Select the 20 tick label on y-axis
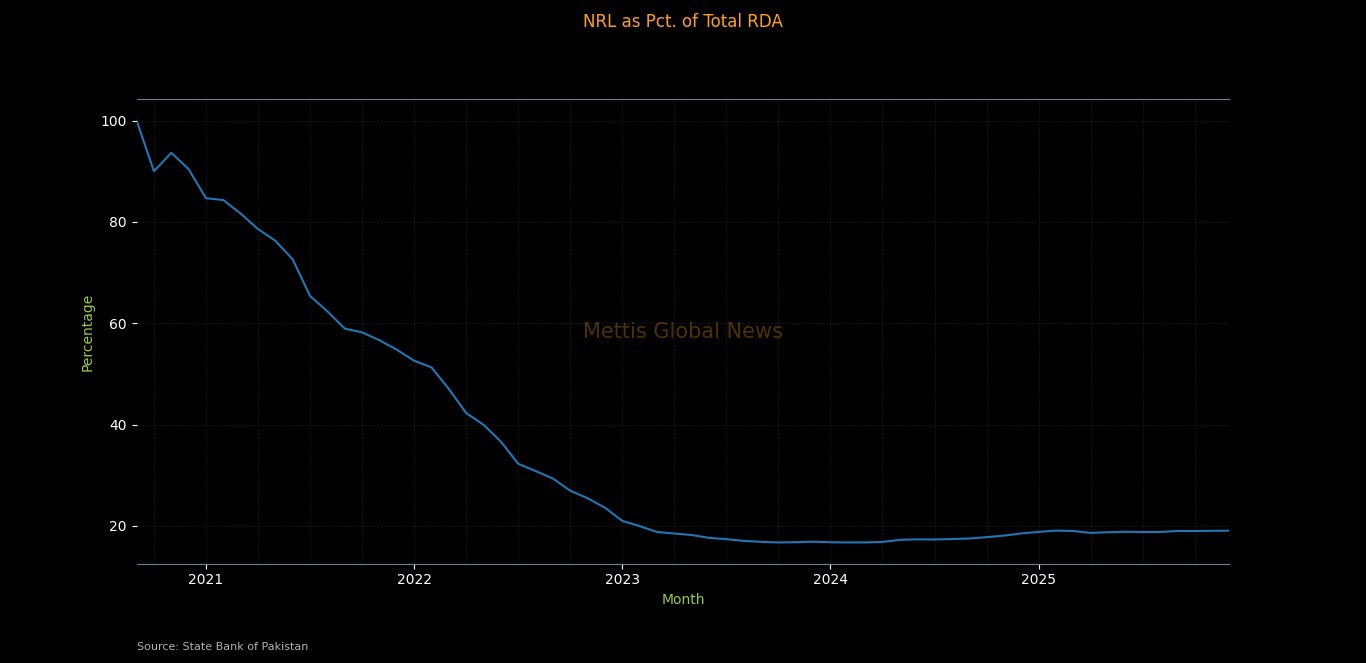Image resolution: width=1366 pixels, height=663 pixels. (117, 526)
